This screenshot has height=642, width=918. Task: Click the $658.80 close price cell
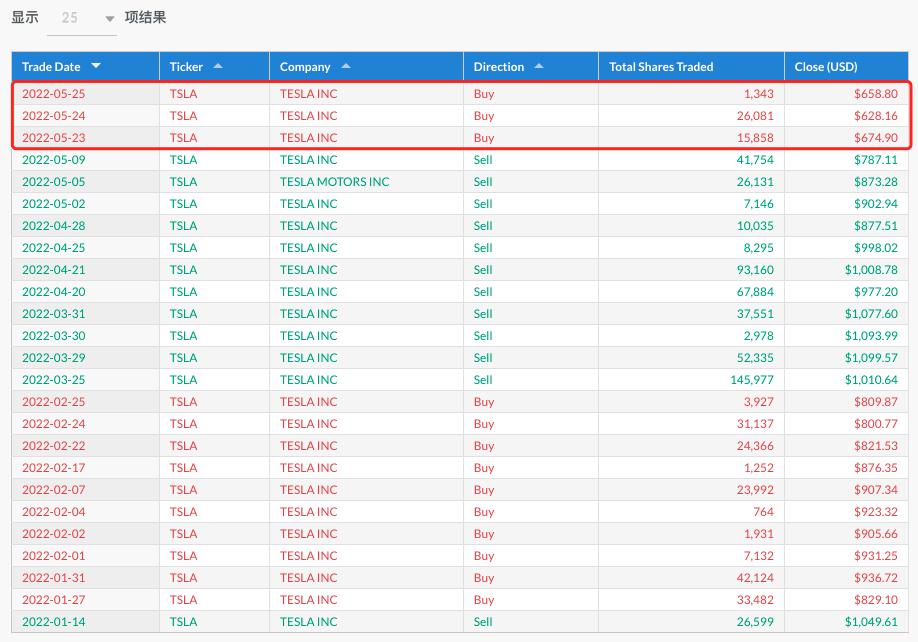[874, 94]
